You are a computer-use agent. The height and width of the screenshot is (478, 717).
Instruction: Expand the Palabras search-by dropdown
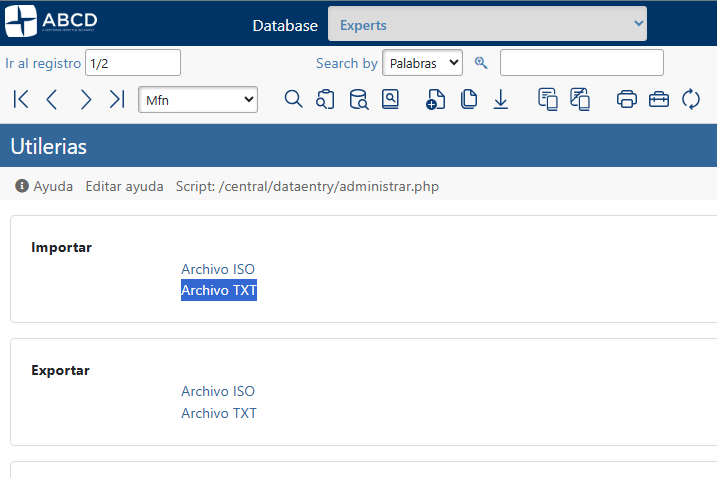coord(422,63)
